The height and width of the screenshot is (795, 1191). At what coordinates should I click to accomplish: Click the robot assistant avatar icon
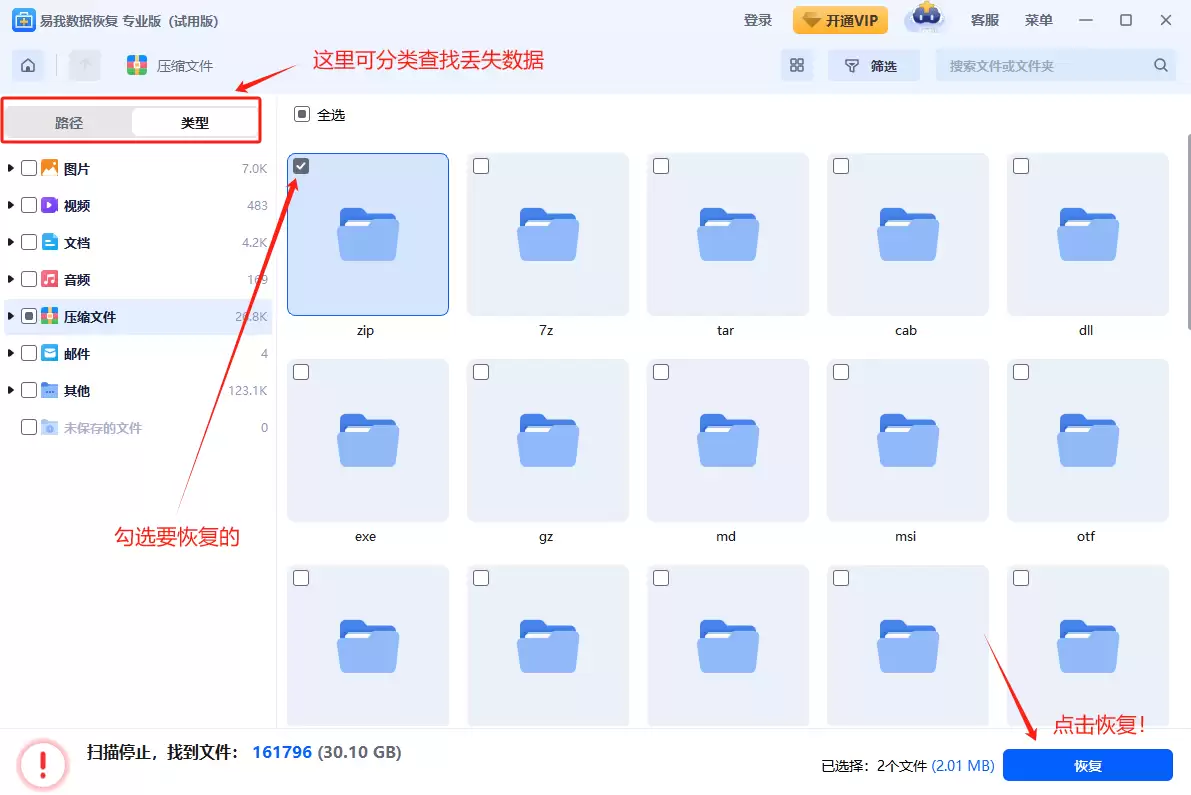[925, 19]
